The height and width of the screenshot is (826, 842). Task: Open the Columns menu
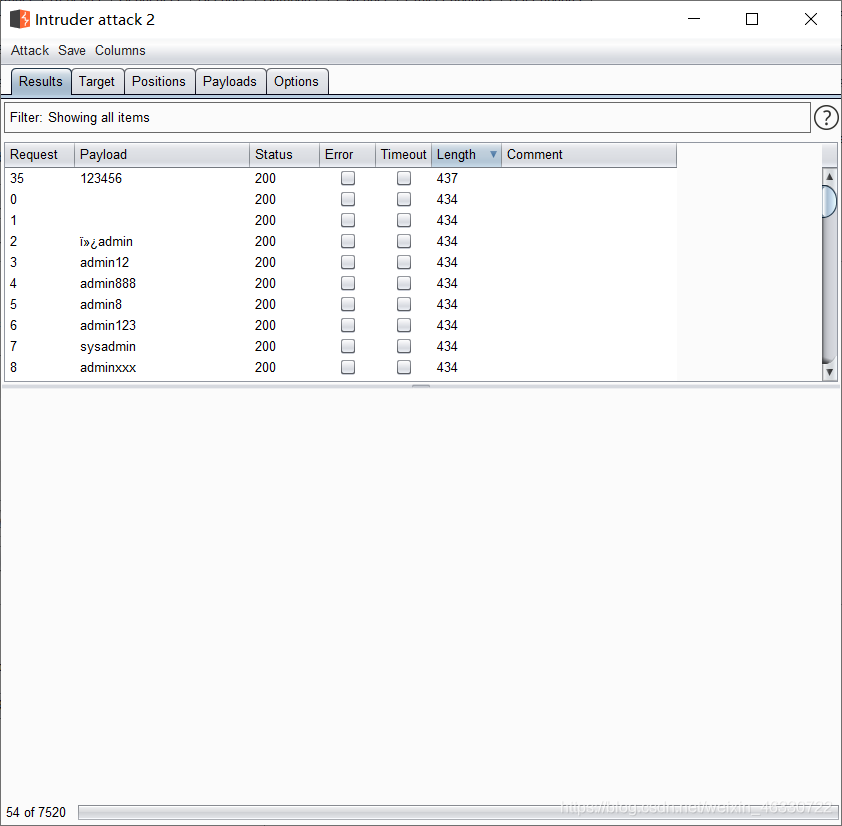(120, 50)
